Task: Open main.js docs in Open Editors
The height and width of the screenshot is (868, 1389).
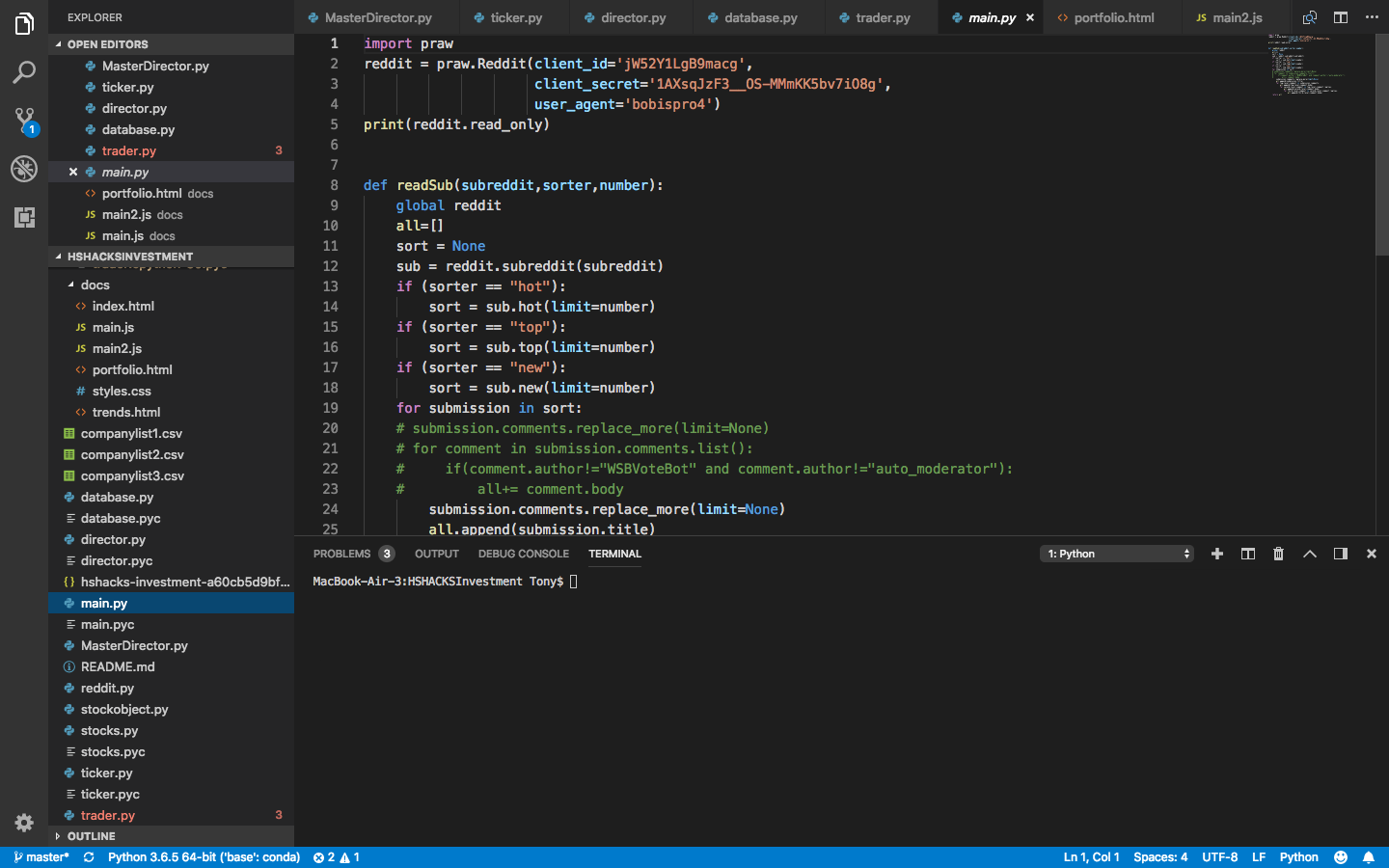Action: tap(172, 235)
